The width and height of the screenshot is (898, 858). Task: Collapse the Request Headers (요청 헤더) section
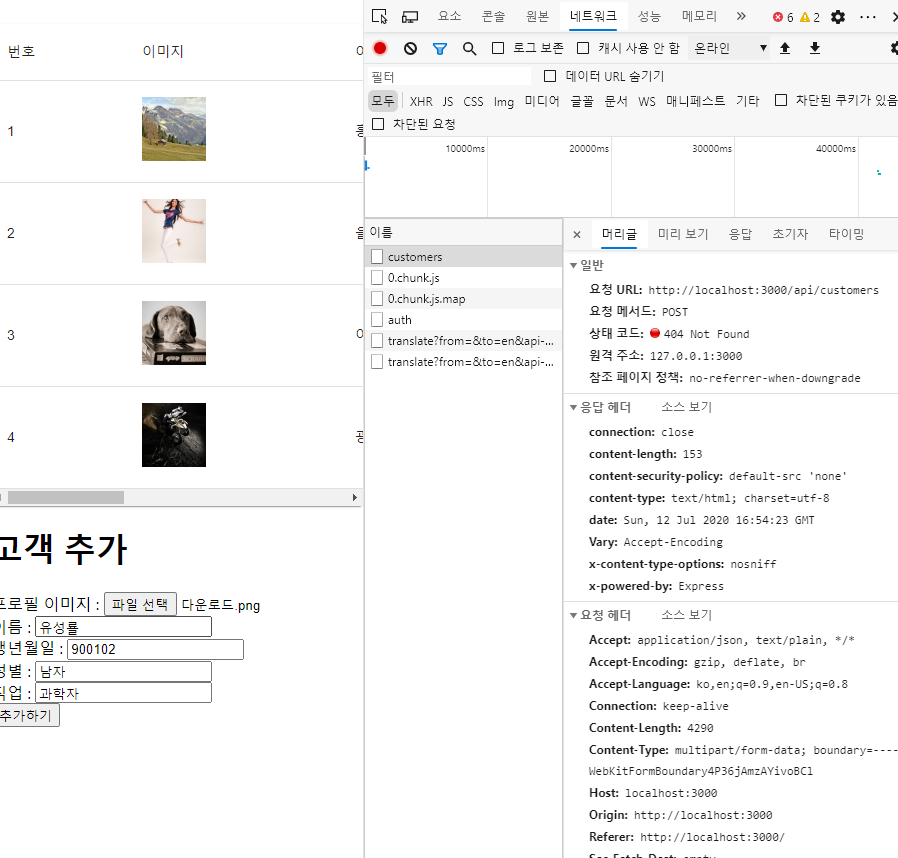573,615
